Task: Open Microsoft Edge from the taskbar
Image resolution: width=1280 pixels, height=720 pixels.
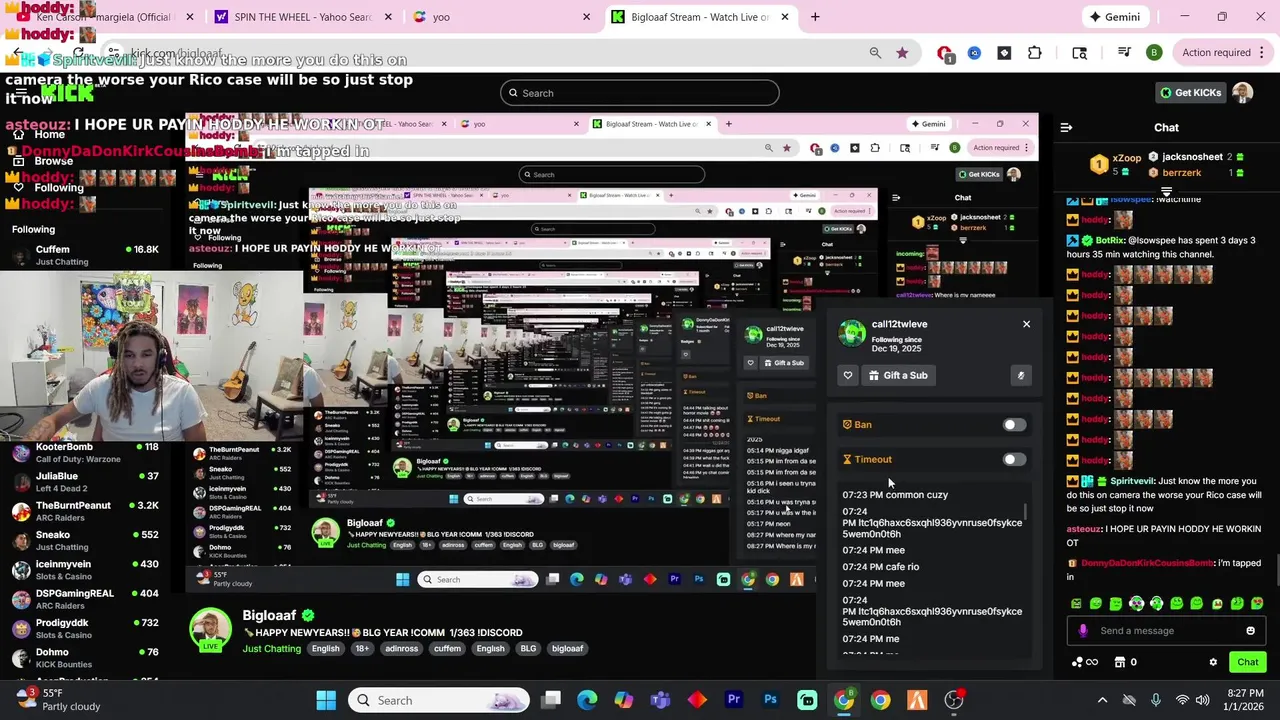Action: (x=587, y=700)
